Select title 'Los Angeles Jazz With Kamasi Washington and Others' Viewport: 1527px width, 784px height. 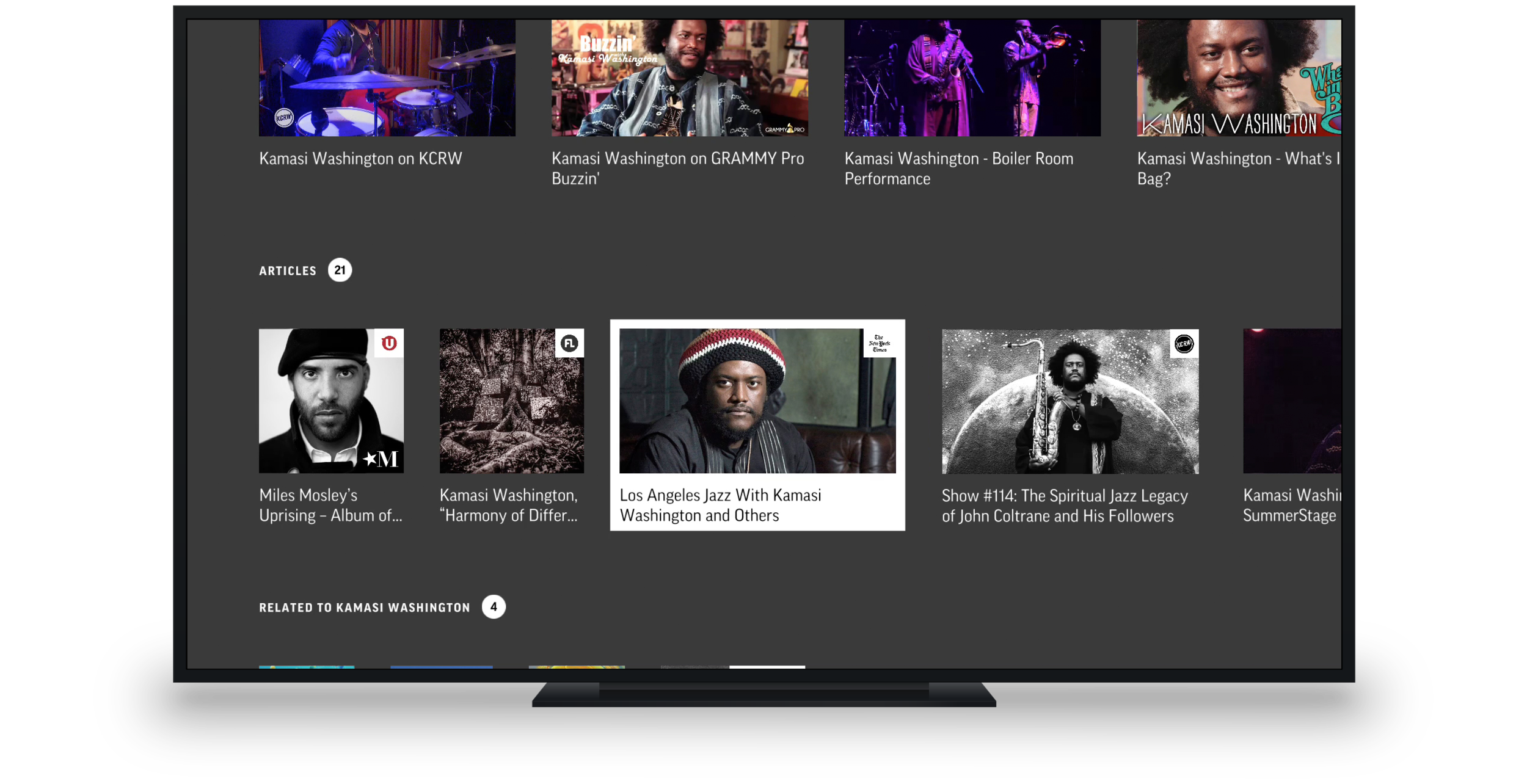720,505
